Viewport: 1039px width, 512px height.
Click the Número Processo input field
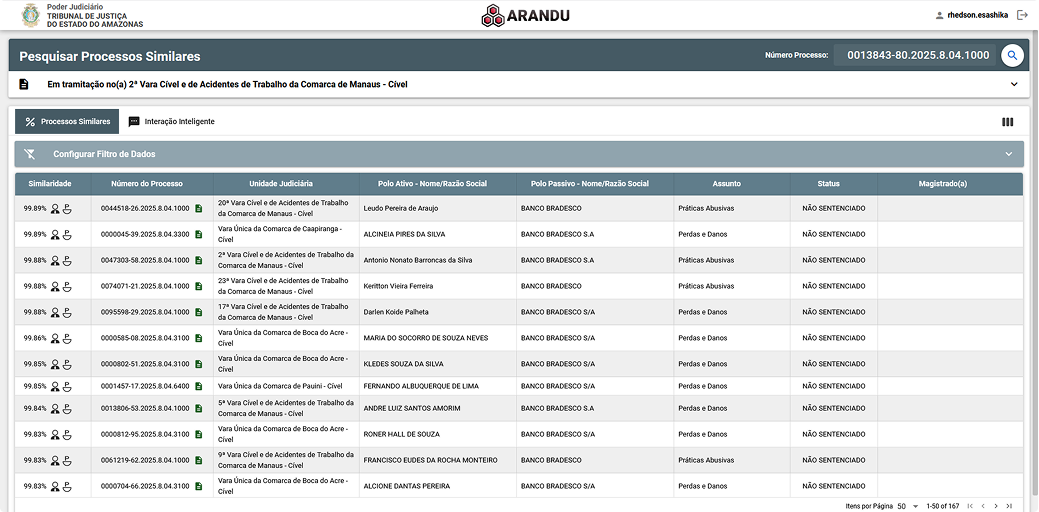[918, 56]
